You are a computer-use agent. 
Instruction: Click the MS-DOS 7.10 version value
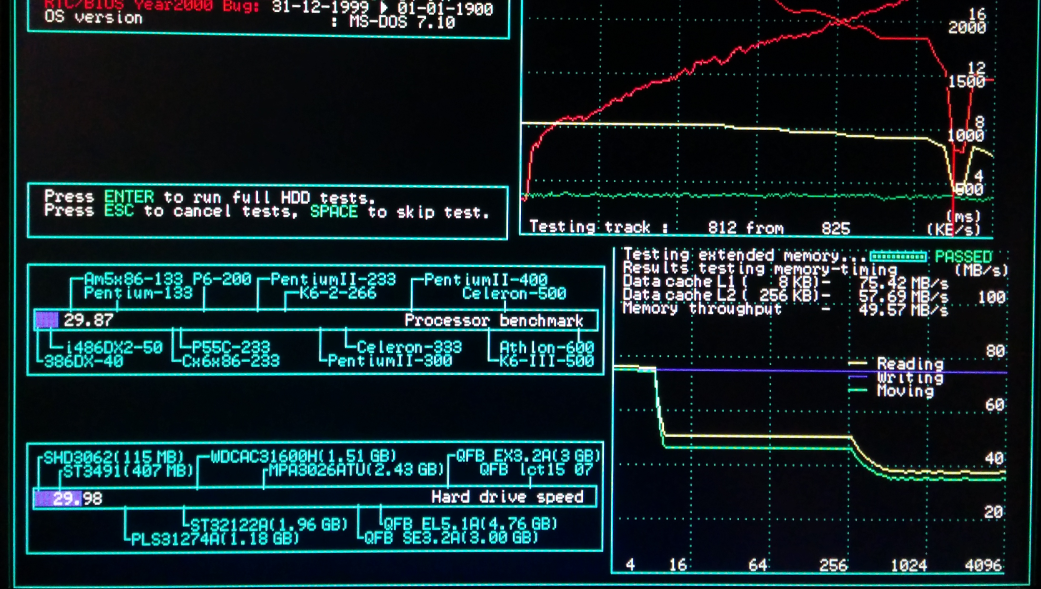(402, 23)
